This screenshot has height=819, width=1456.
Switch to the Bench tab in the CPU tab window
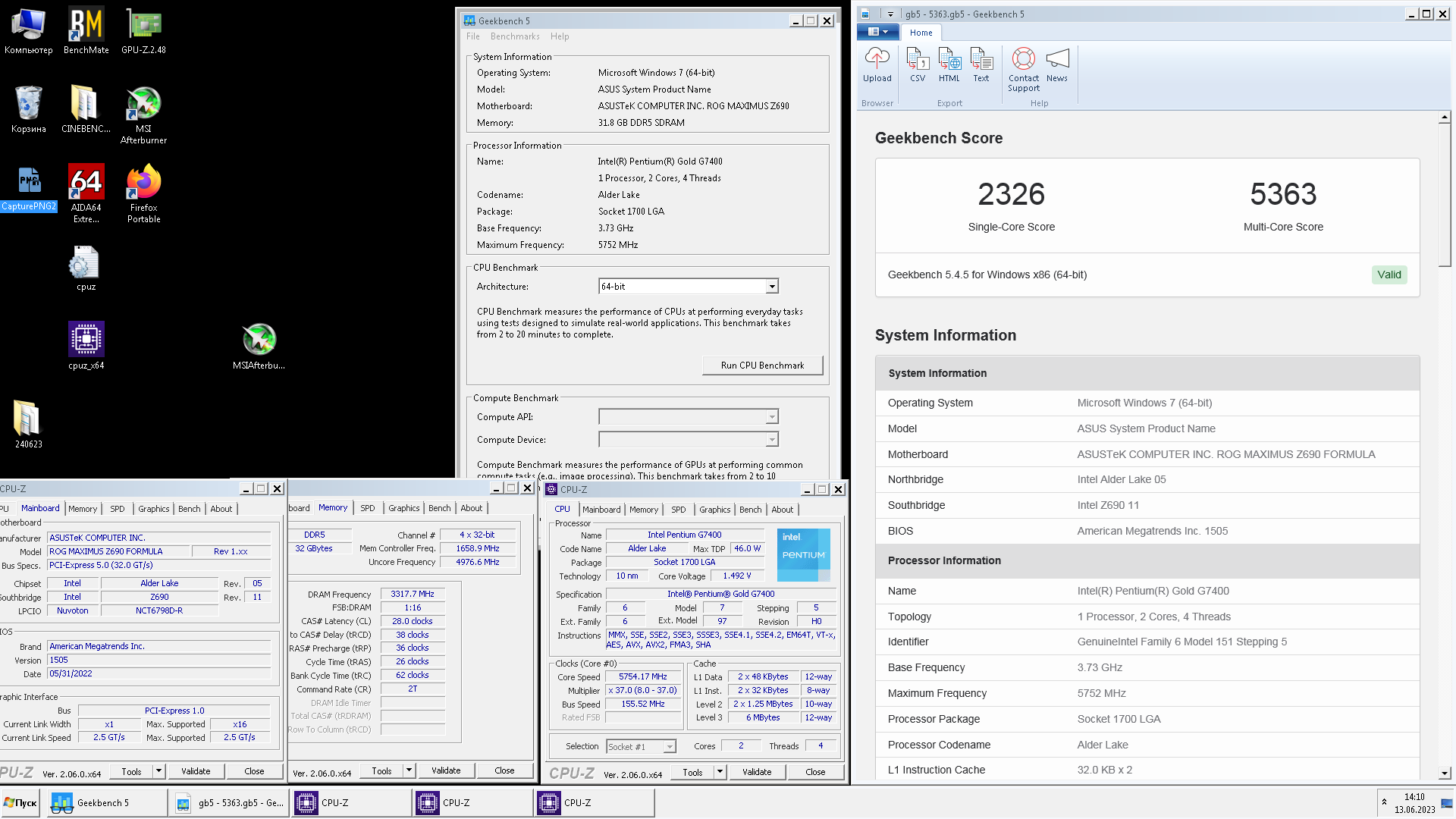750,510
